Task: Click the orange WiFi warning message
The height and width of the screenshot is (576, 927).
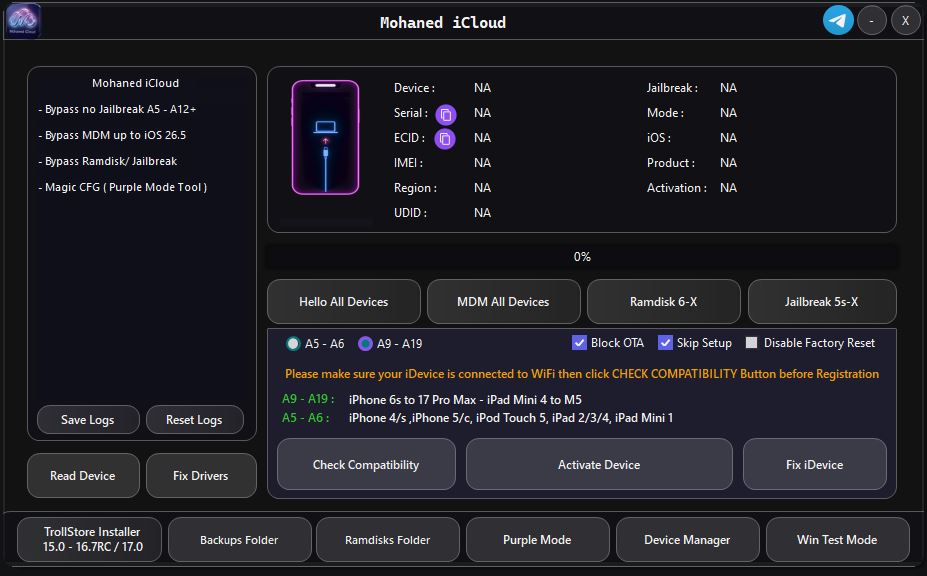Action: coord(582,374)
